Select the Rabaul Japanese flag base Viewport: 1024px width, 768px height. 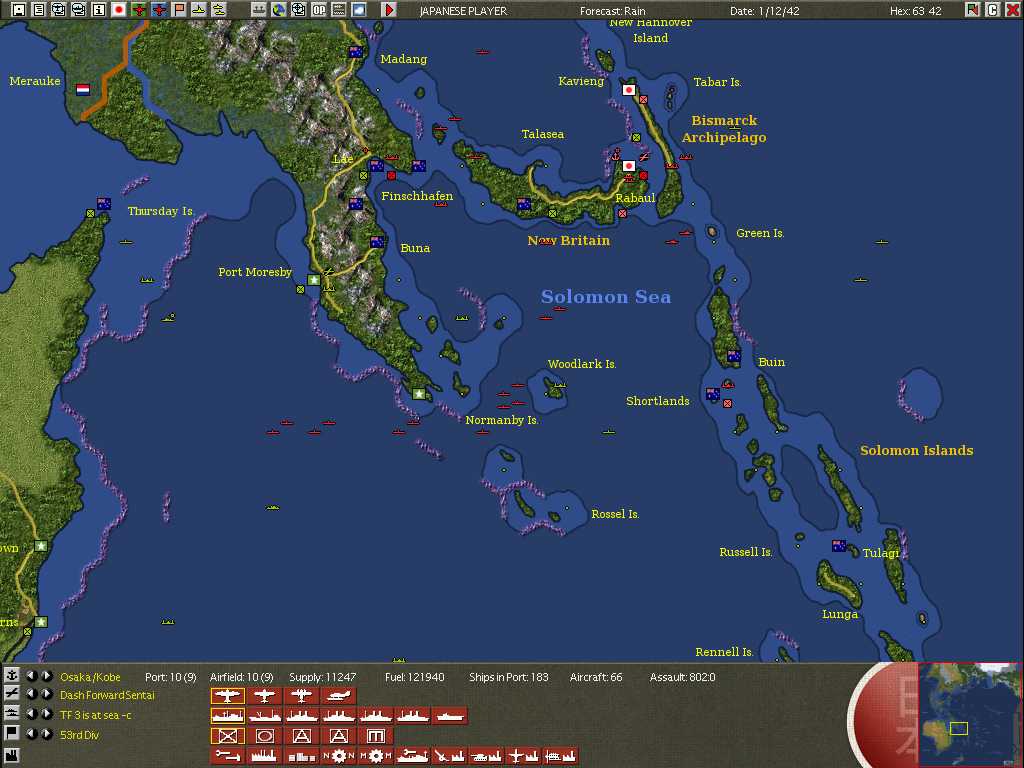(x=629, y=166)
